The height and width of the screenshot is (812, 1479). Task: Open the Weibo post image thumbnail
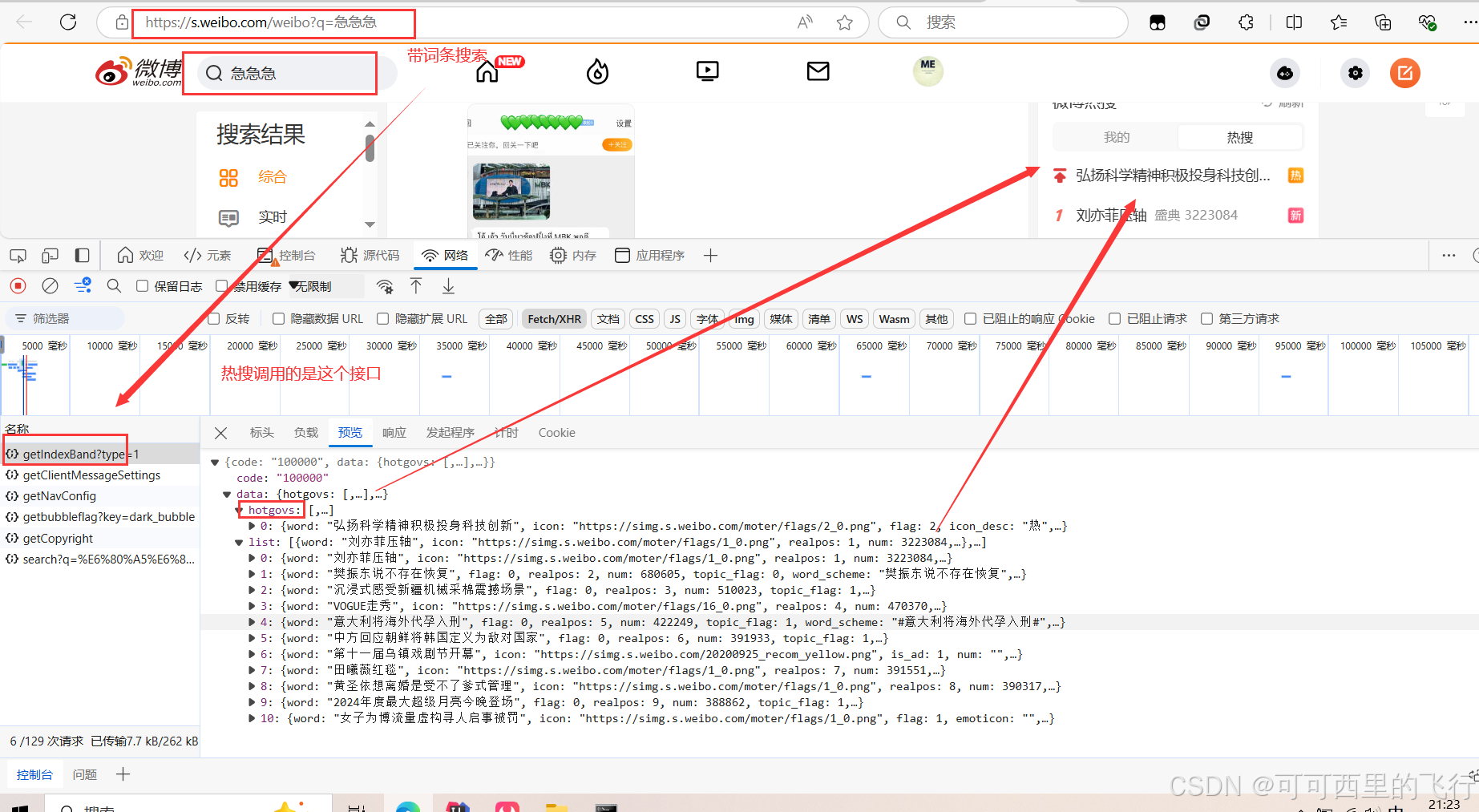pos(511,192)
